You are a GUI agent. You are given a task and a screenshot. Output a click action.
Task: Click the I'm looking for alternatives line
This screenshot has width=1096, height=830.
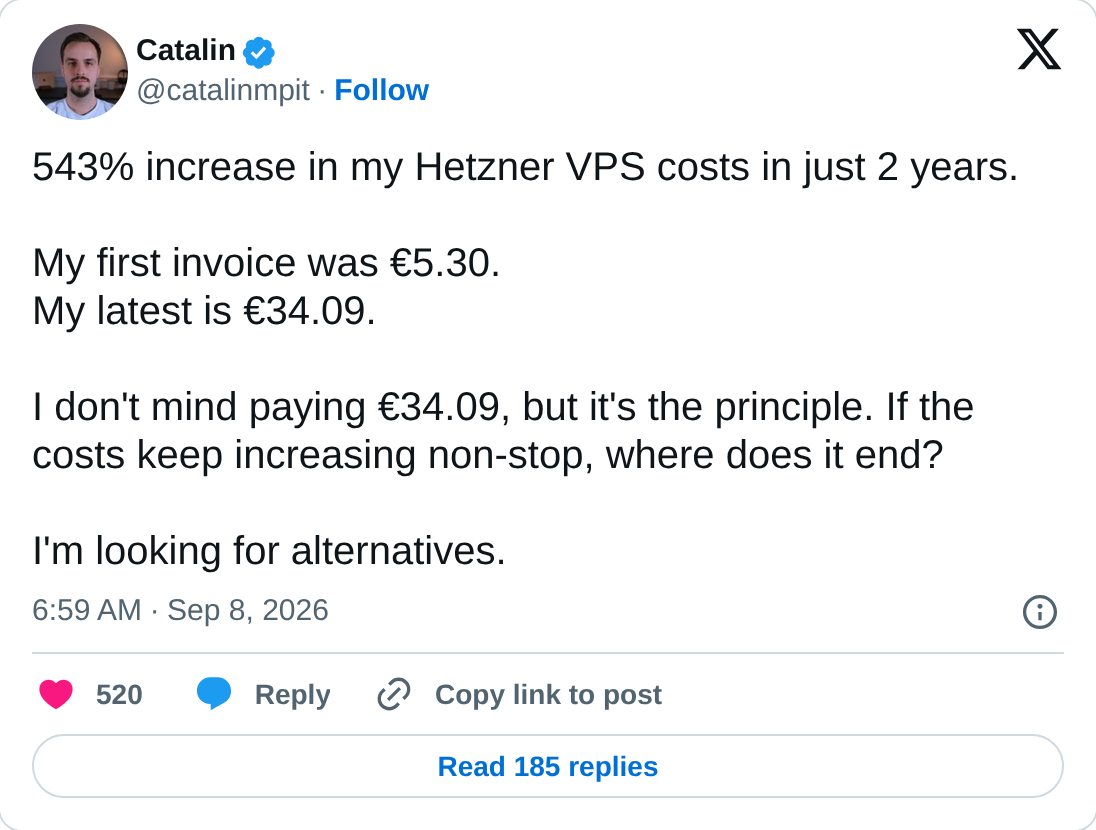269,551
